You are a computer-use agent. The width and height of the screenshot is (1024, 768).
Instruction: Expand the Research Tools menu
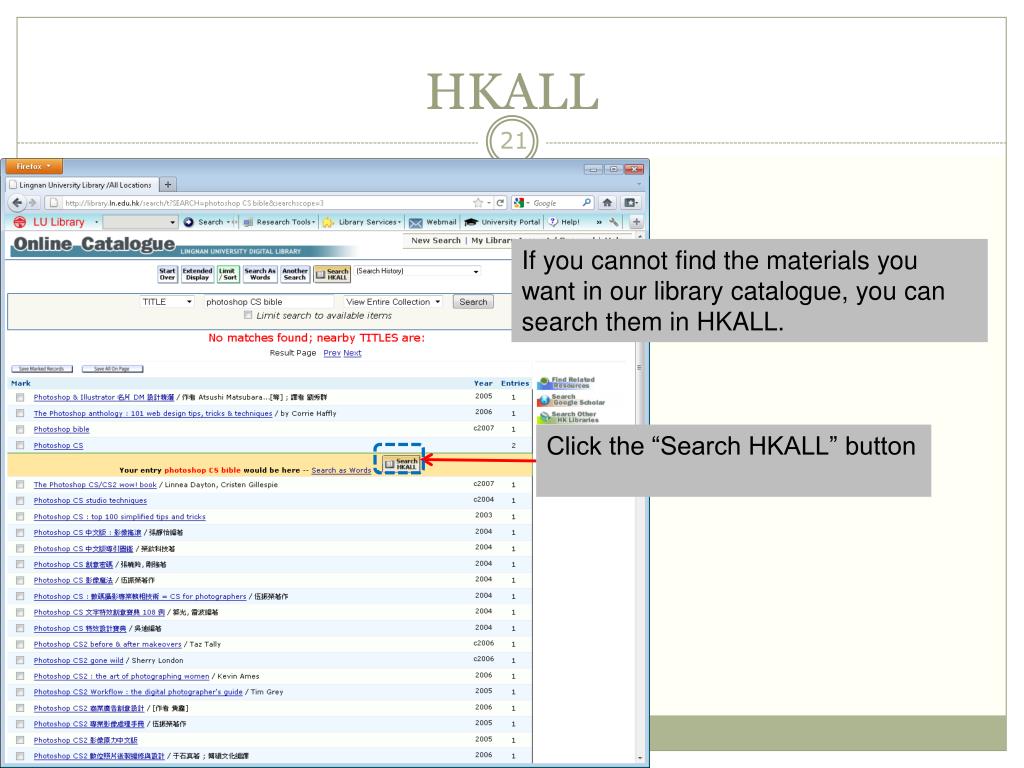point(280,222)
